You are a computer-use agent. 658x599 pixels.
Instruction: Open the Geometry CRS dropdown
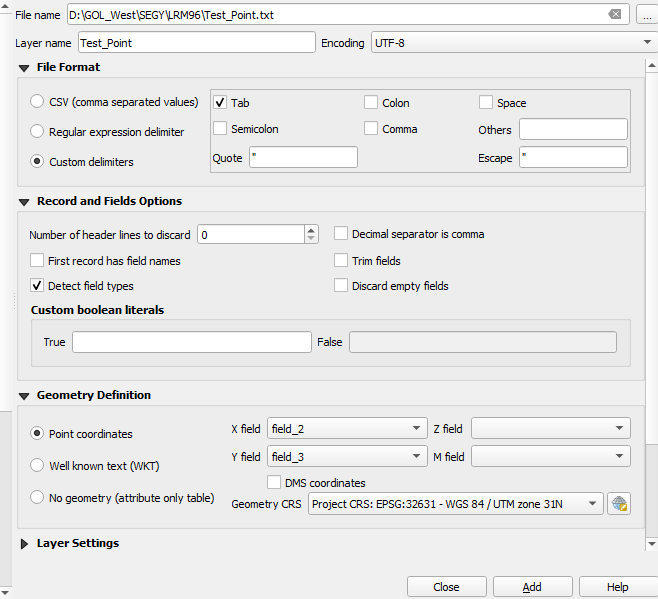(x=455, y=504)
